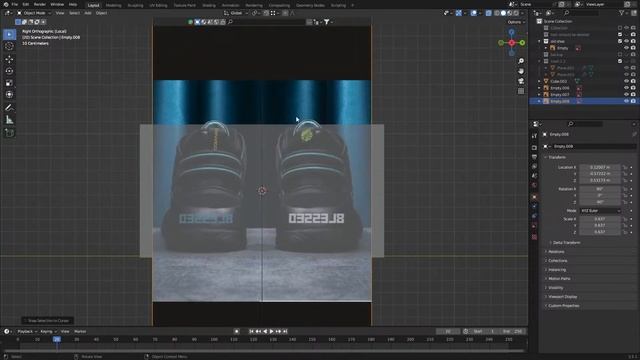Select the Annotate tool
Viewport: 640px width, 360px height.
click(x=9, y=108)
